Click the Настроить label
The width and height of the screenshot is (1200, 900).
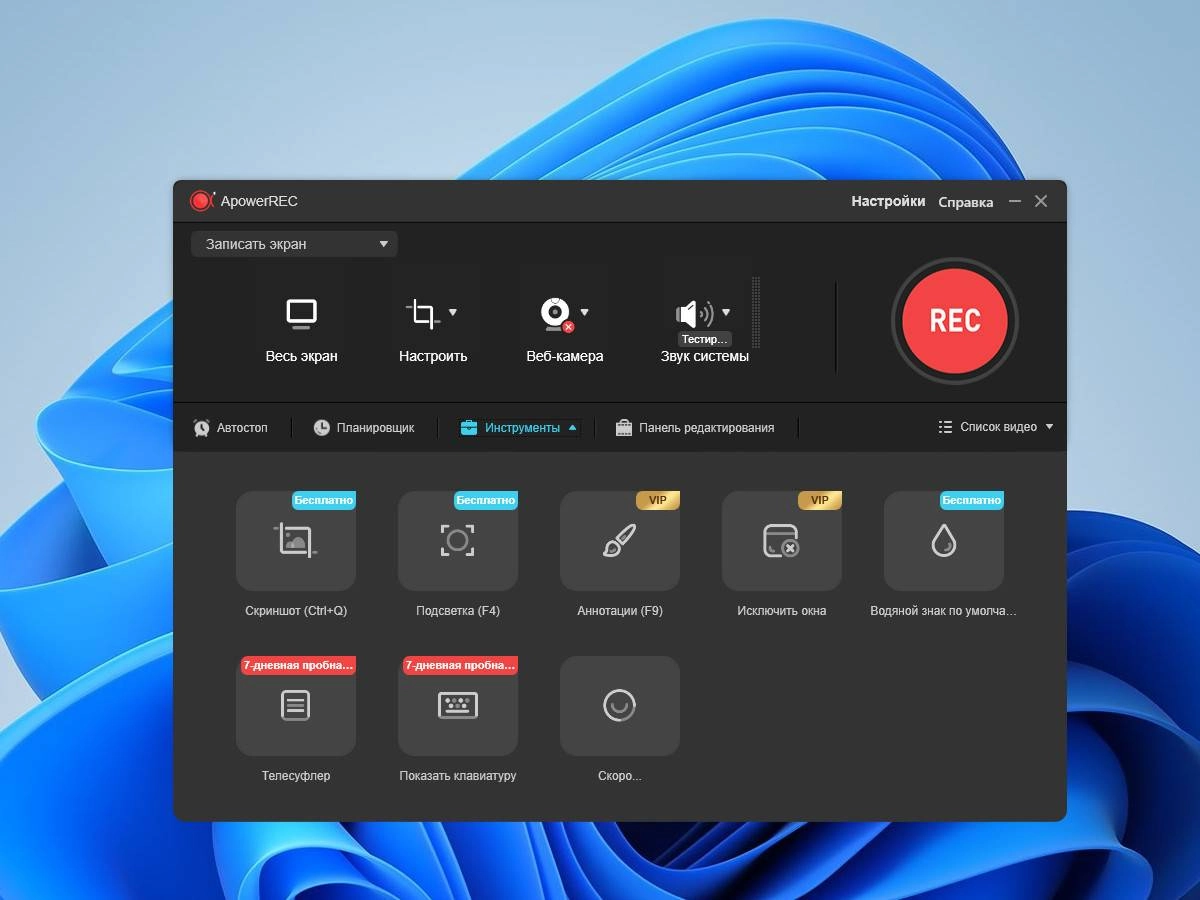tap(433, 356)
